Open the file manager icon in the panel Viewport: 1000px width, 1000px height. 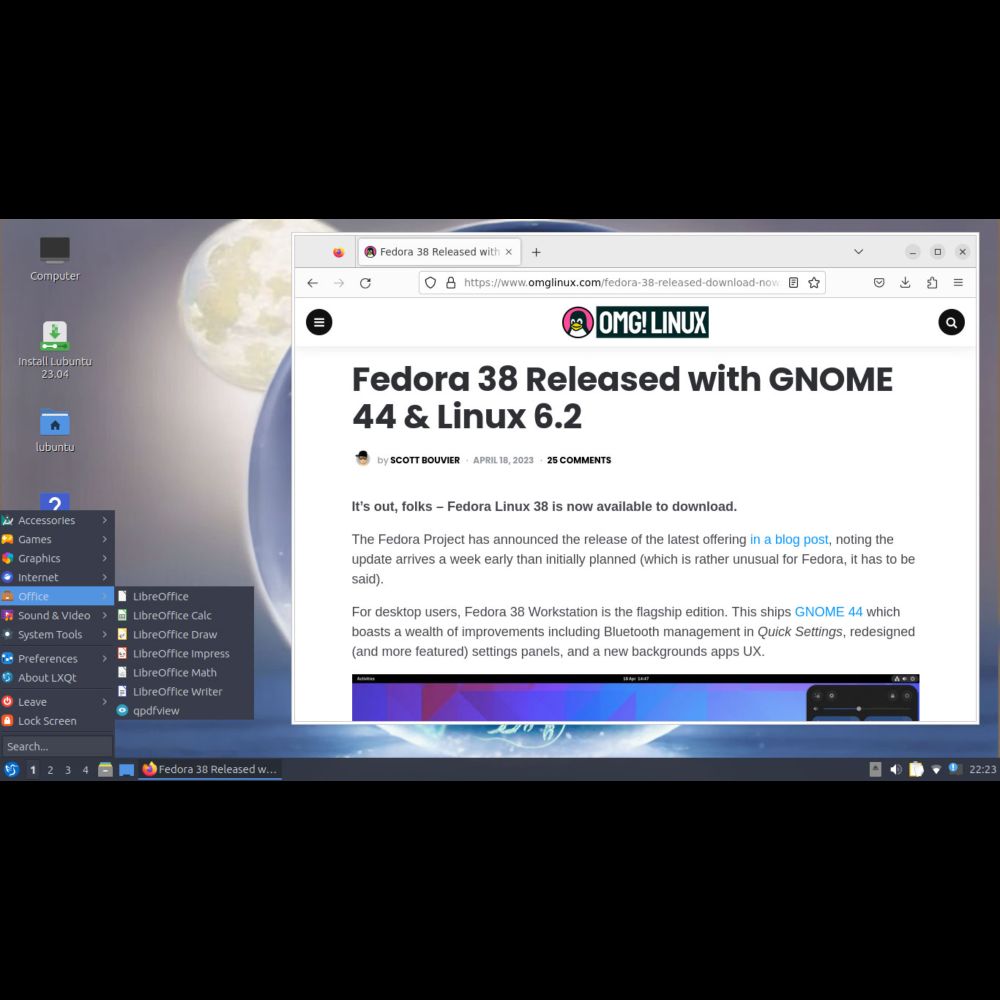click(105, 769)
